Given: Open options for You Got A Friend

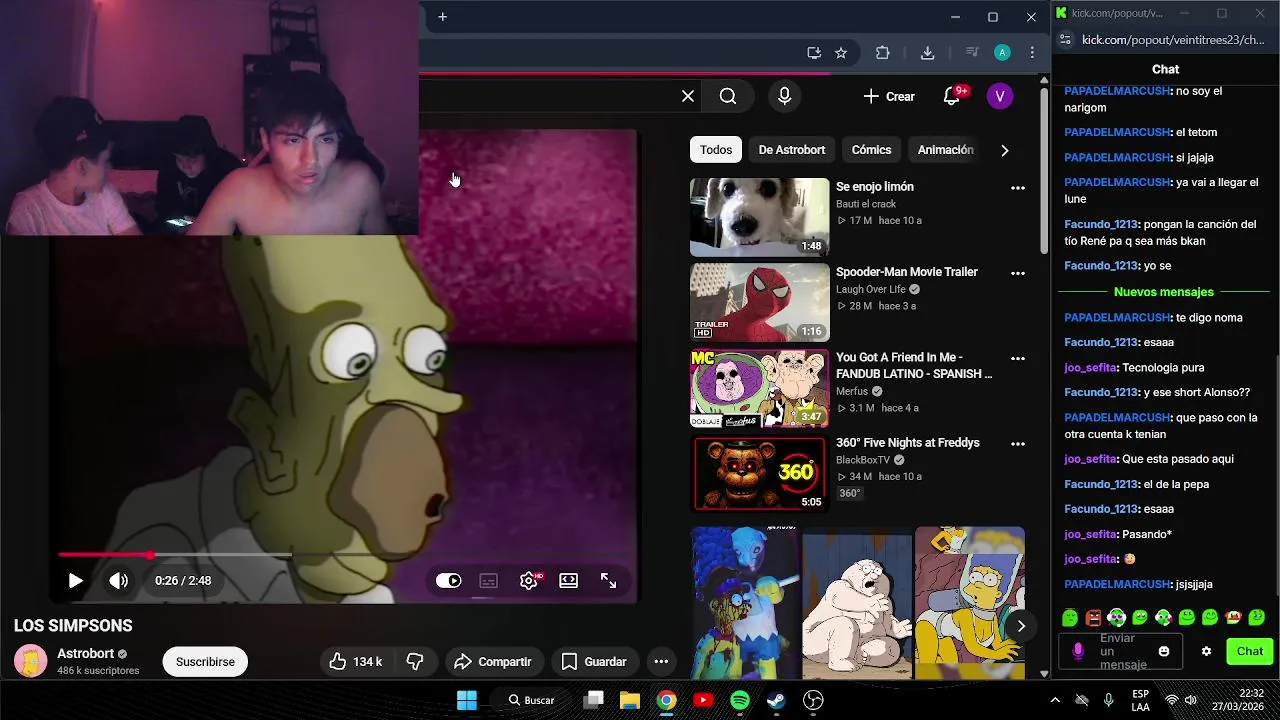Looking at the screenshot, I should click(x=1018, y=358).
